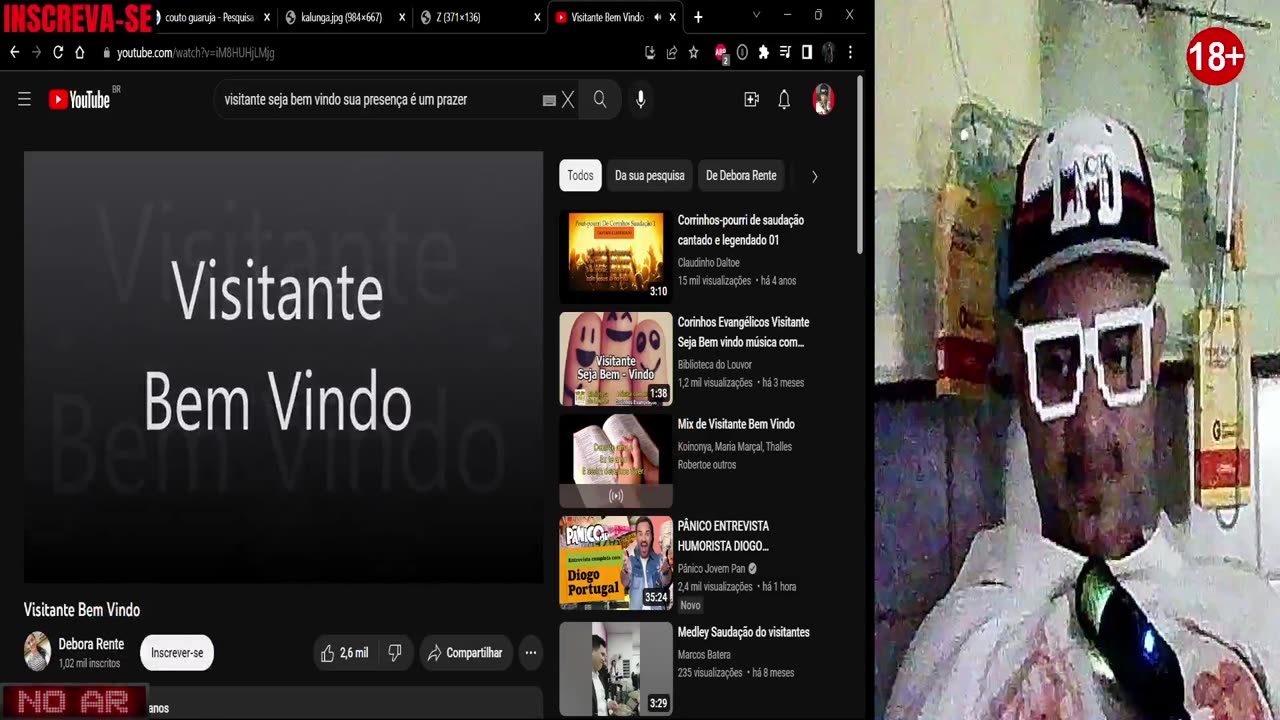Open Corinhos Evangélicos Visitante Seja Bem vindo title
This screenshot has height=720, width=1280.
tap(743, 332)
